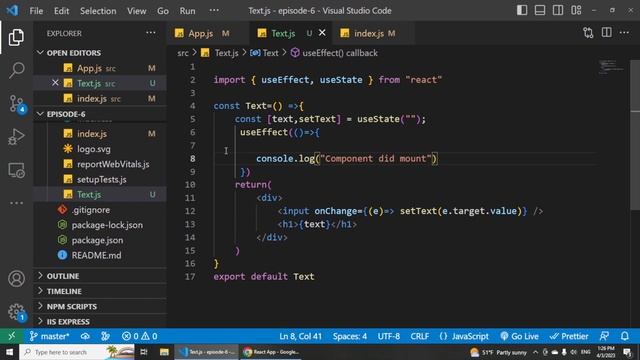
Task: Open the View menu
Action: (x=136, y=11)
